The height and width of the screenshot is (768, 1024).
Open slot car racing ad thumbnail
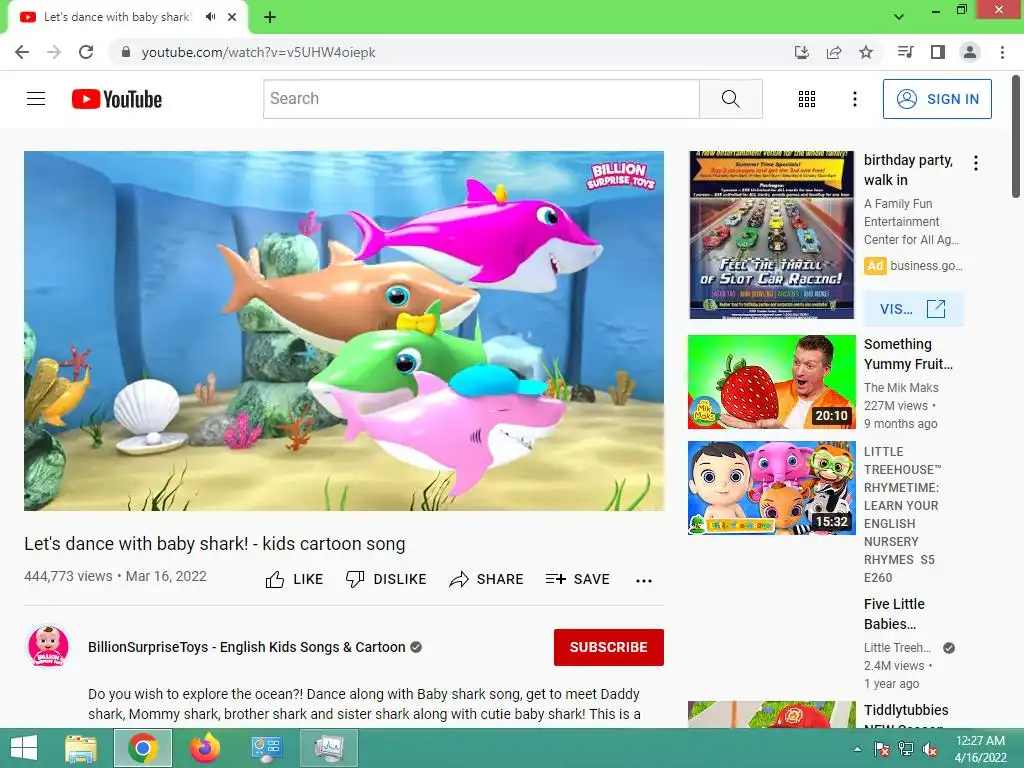[771, 235]
